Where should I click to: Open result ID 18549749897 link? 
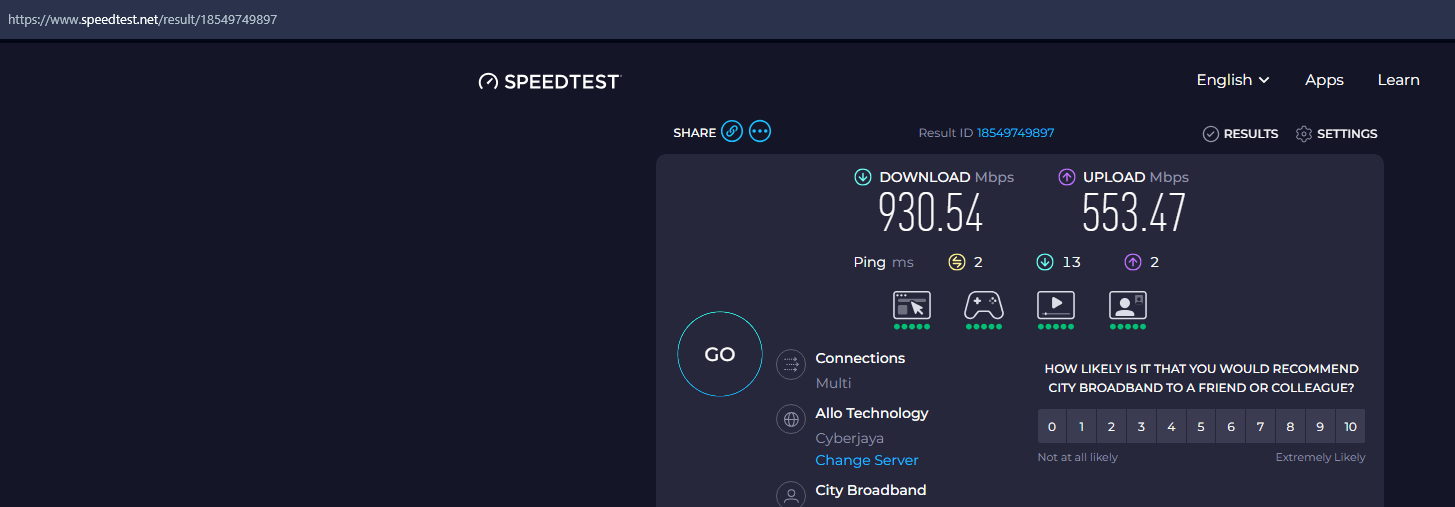(x=1015, y=133)
